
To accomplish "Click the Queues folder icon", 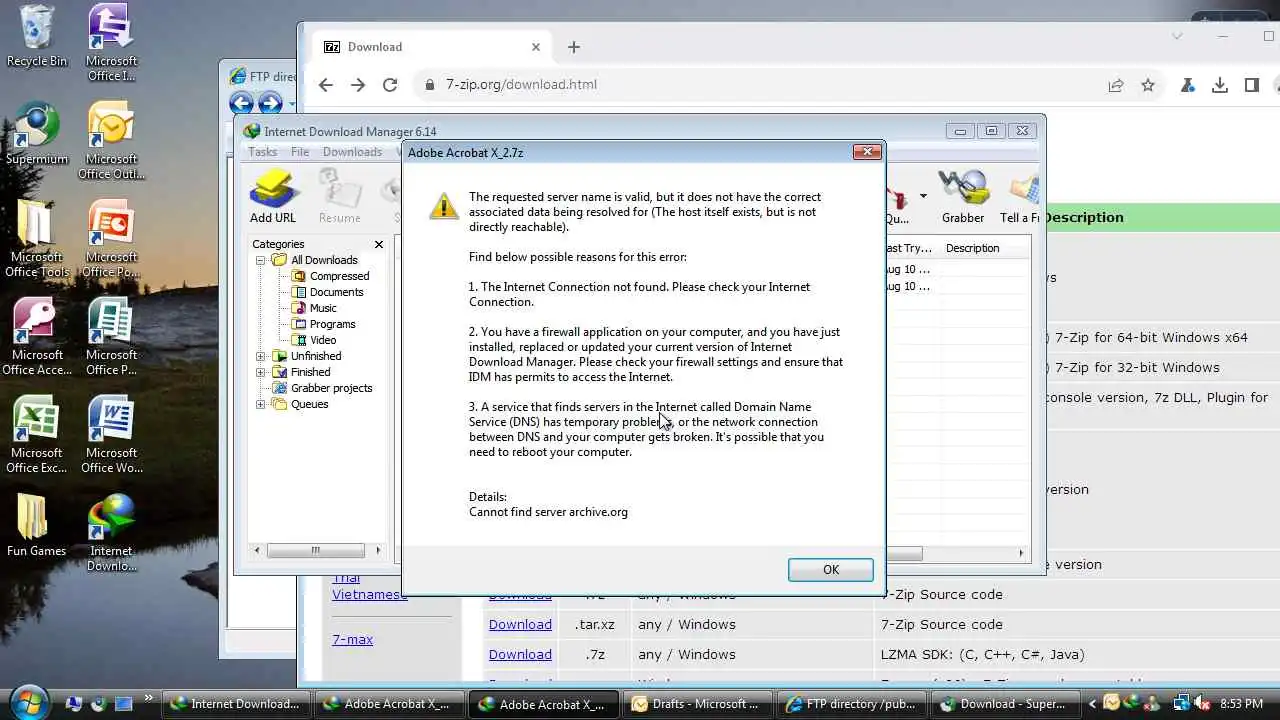I will coord(279,404).
